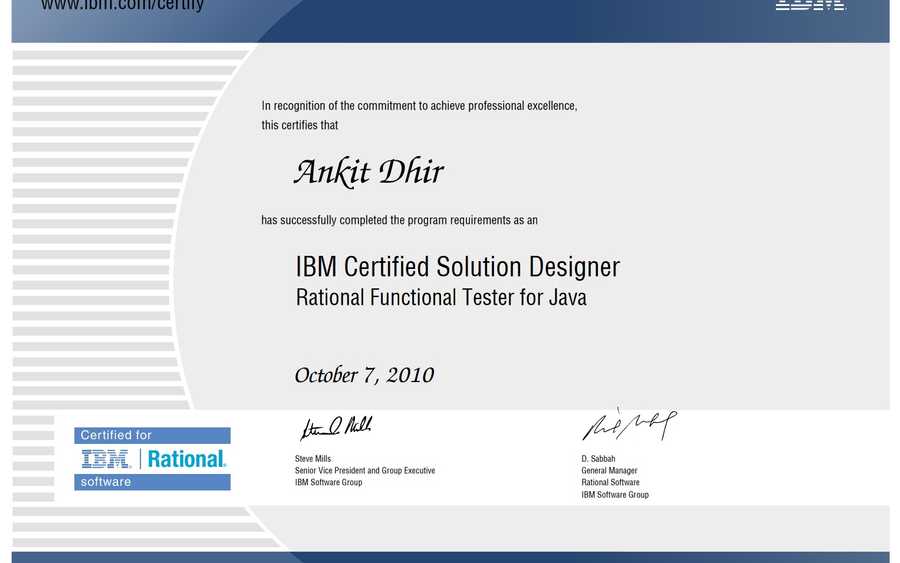Click the printed name 'Steve Mills'
The image size is (900, 563).
click(x=313, y=459)
